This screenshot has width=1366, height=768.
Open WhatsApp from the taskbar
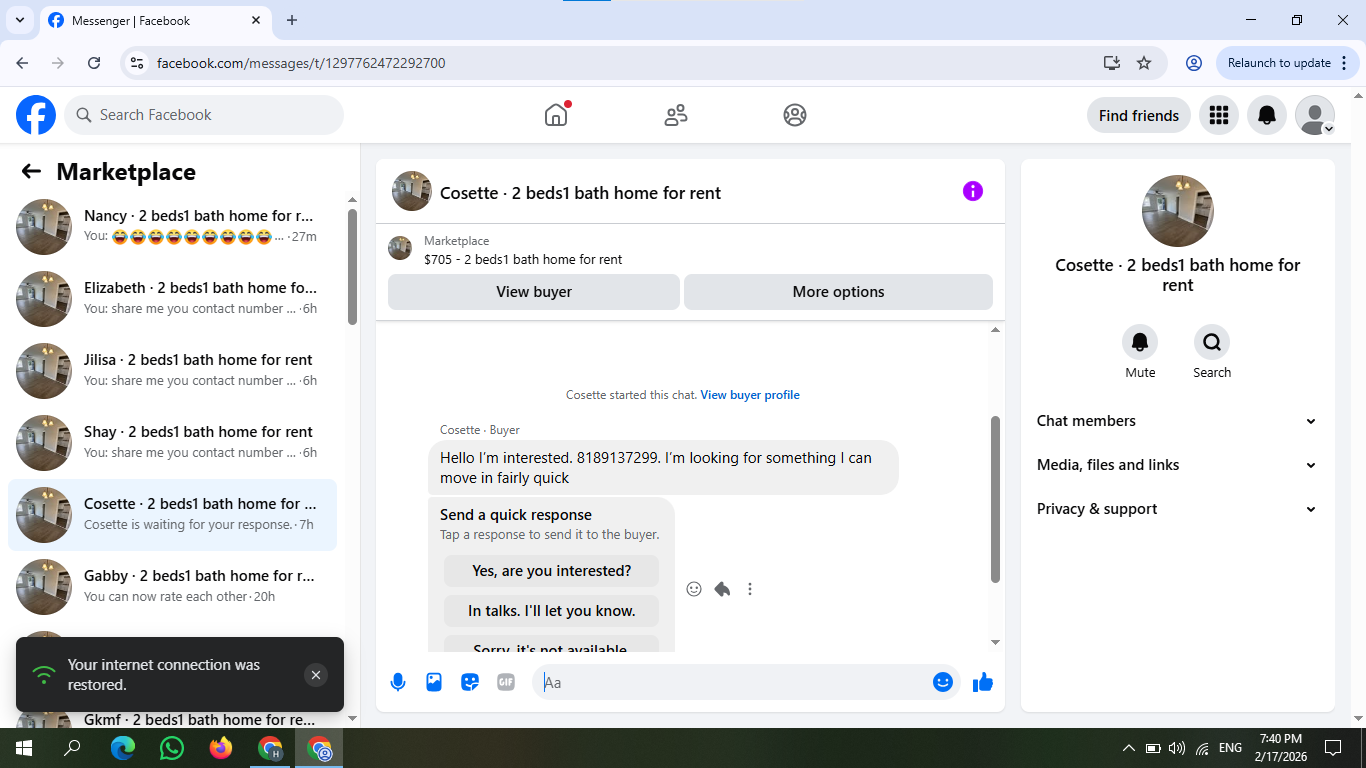[x=172, y=748]
